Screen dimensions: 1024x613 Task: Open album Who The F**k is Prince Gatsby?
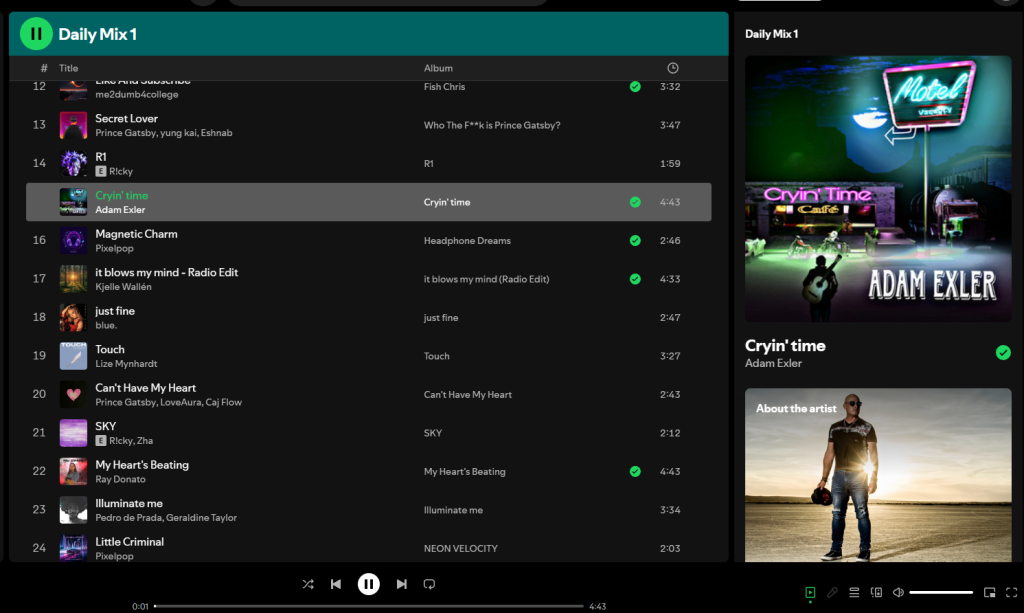click(492, 125)
